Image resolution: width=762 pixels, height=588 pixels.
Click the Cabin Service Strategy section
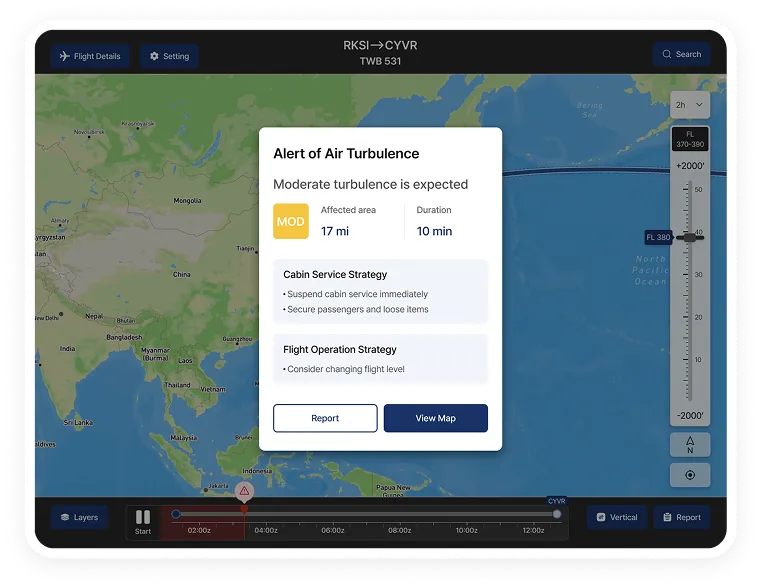click(380, 292)
